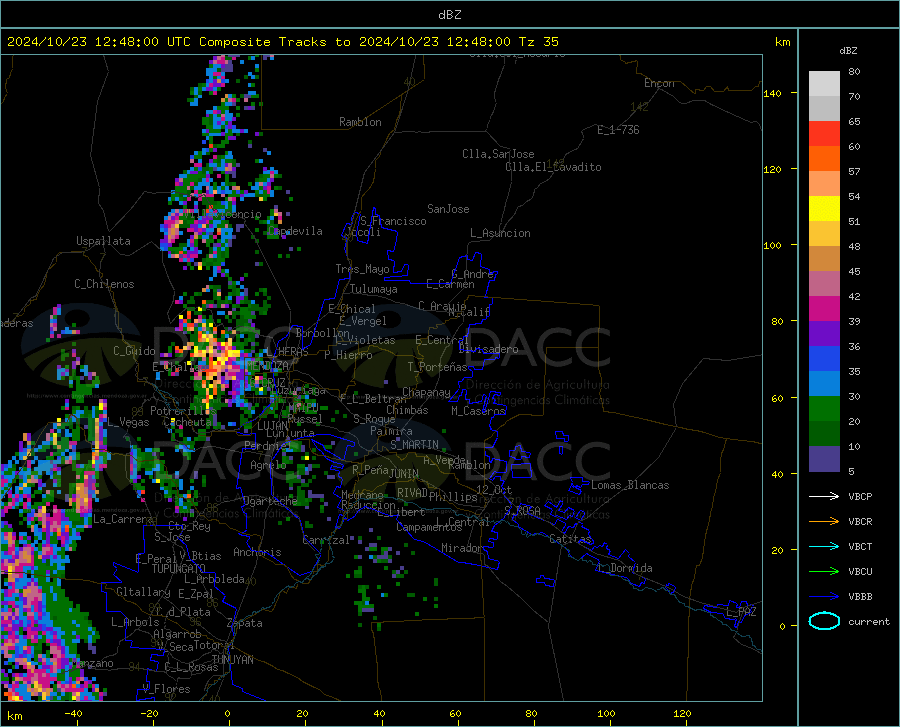Click the Zapata place label
This screenshot has width=900, height=727.
245,623
